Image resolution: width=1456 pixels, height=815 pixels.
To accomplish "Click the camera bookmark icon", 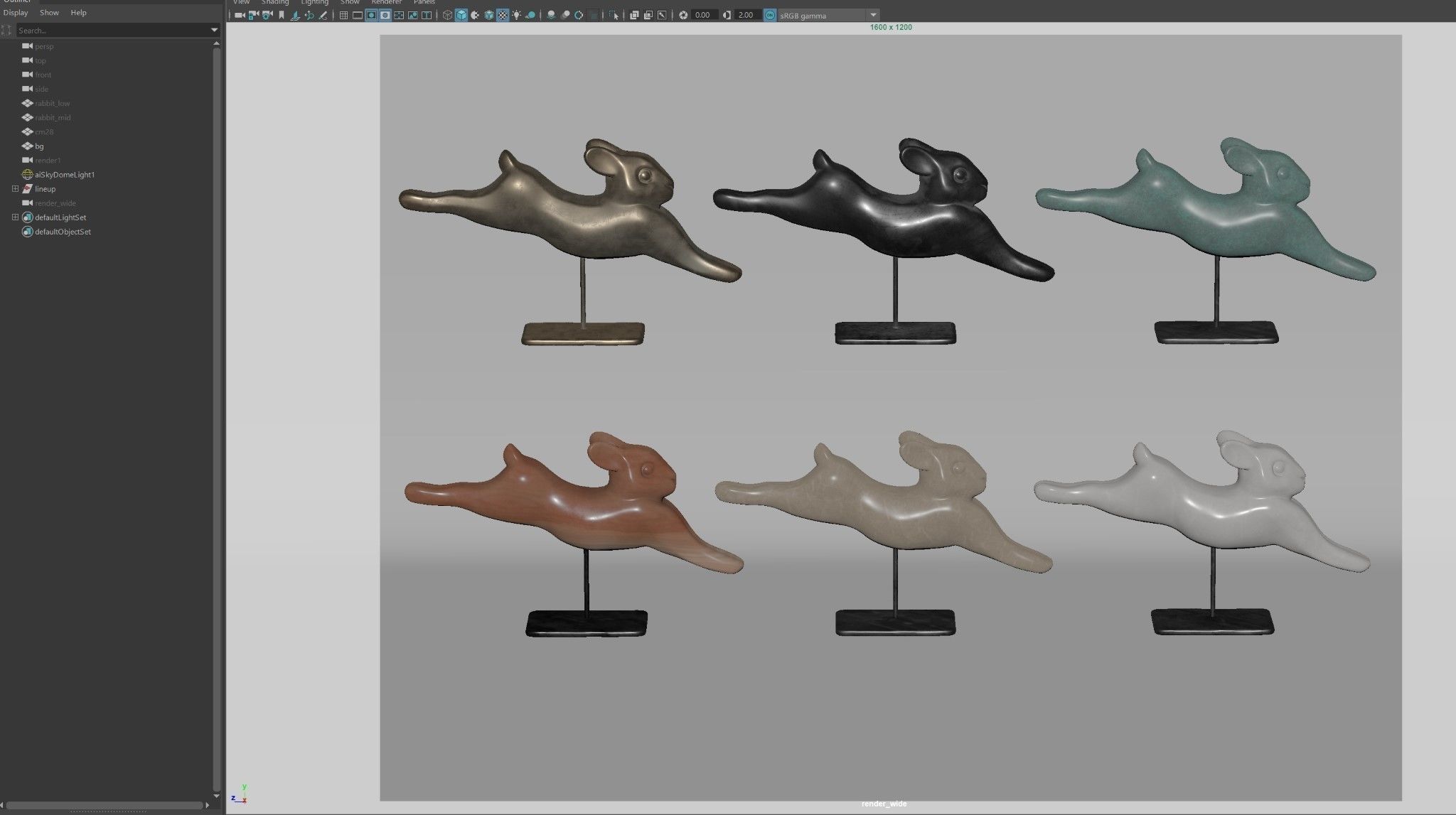I will tap(282, 15).
